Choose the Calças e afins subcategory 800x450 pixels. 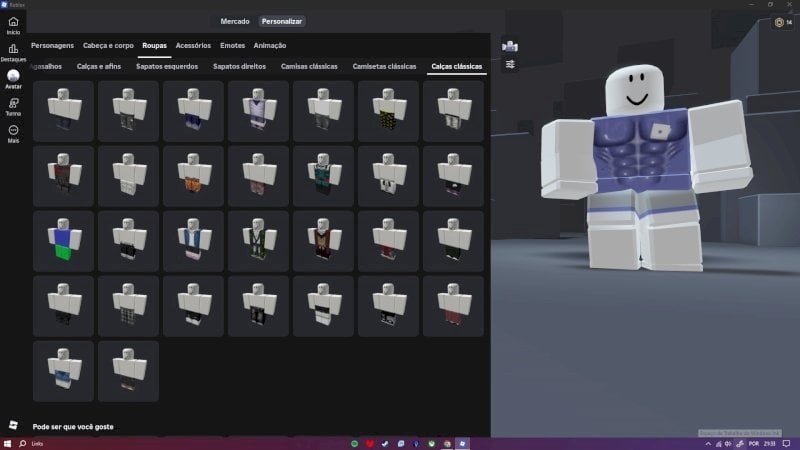coord(98,67)
